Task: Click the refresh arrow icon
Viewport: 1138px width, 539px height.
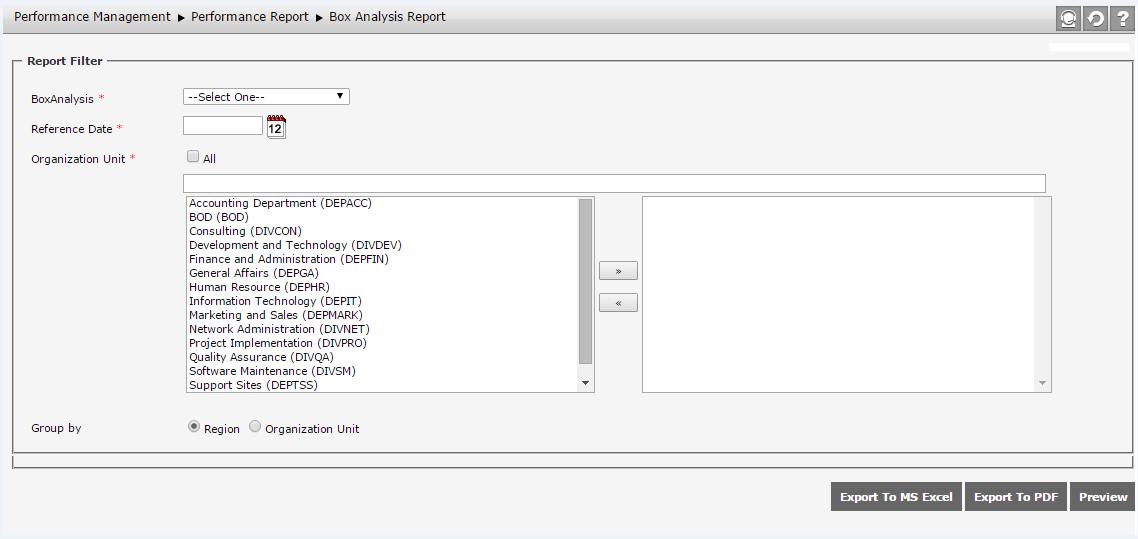Action: click(x=1096, y=19)
